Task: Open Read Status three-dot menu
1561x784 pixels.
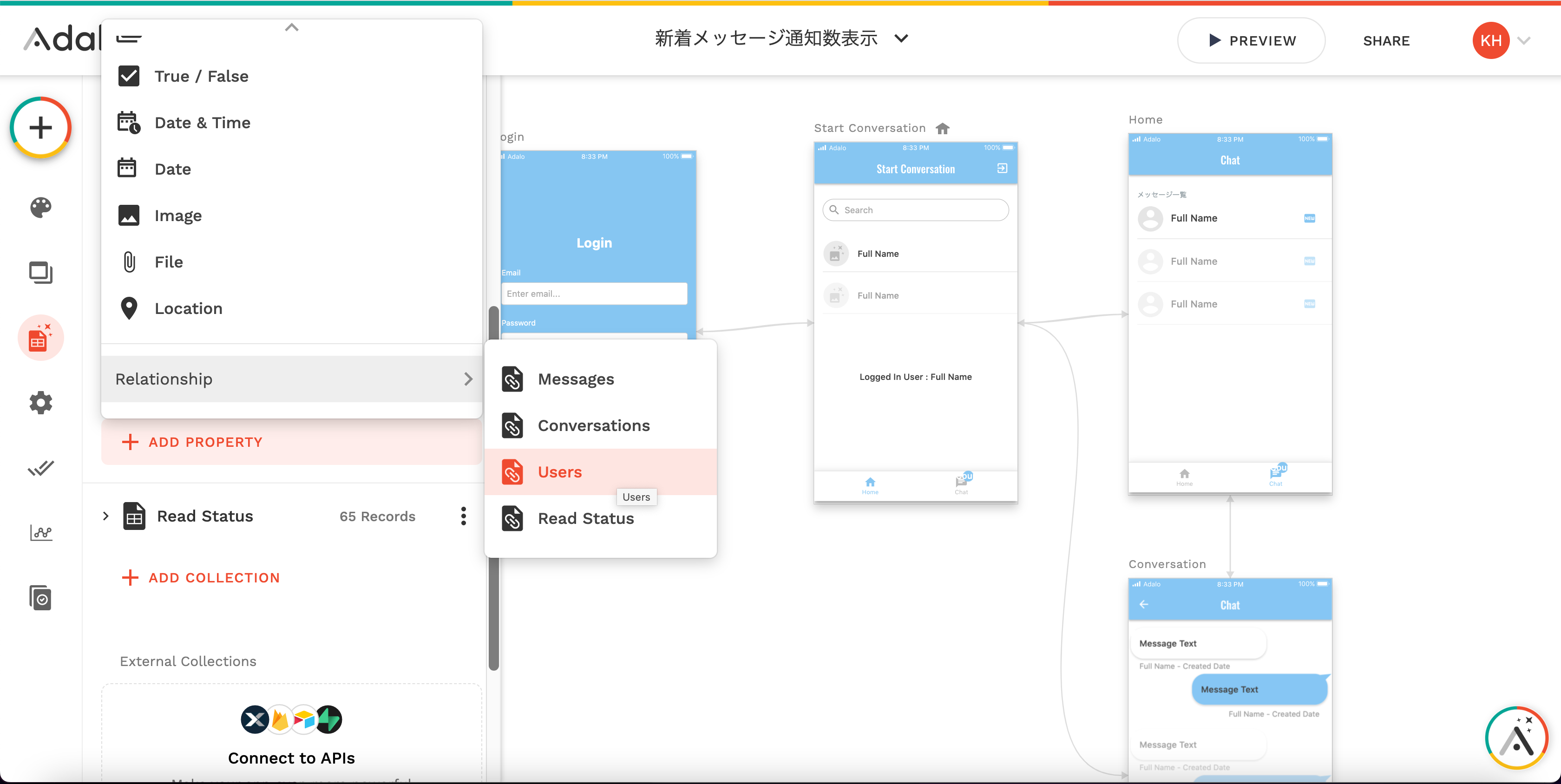Action: click(464, 516)
